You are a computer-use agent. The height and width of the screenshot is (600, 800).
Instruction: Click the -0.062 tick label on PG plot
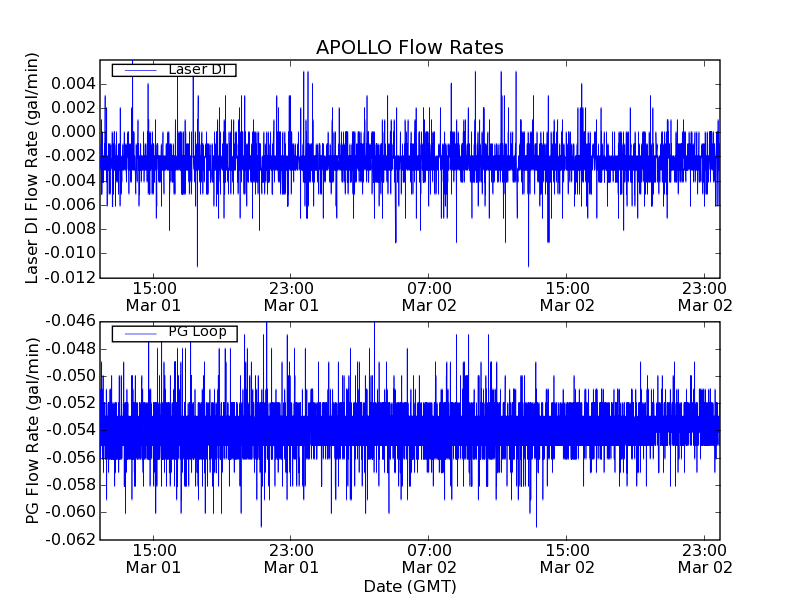(70, 539)
